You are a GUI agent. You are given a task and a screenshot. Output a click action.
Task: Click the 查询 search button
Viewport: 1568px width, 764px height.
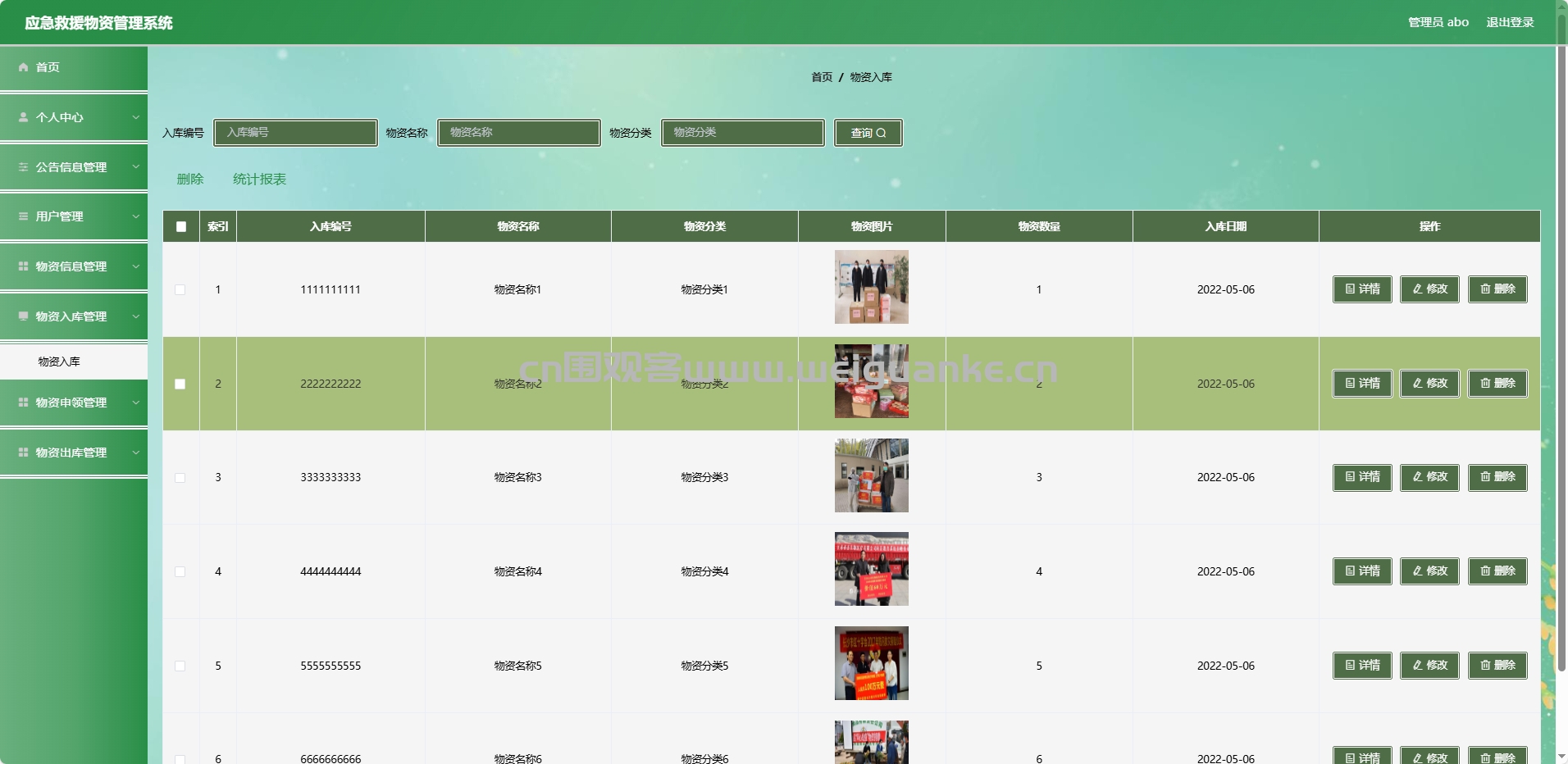click(868, 133)
